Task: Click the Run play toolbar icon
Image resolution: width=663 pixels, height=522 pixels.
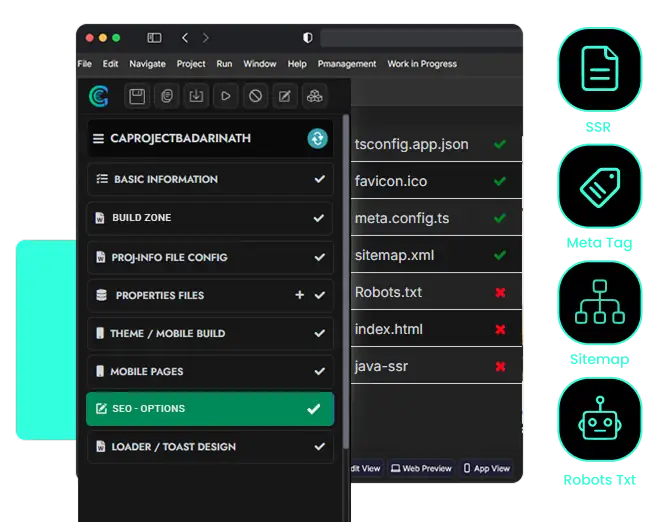Action: click(x=226, y=96)
